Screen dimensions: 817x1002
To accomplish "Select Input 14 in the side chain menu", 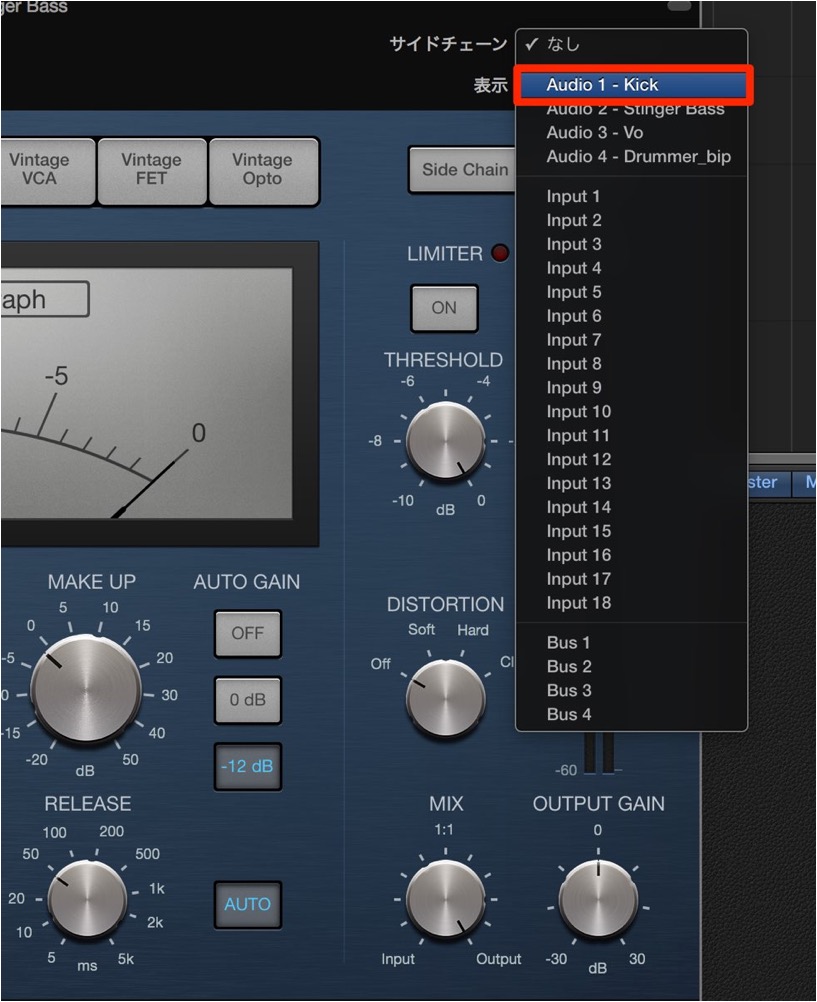I will pos(632,507).
